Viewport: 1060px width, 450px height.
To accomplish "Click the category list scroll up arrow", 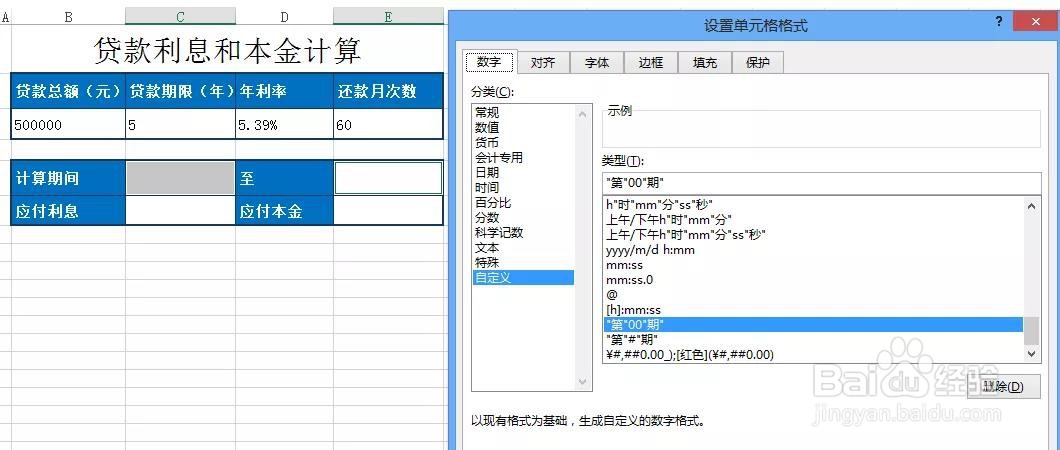I will [583, 114].
